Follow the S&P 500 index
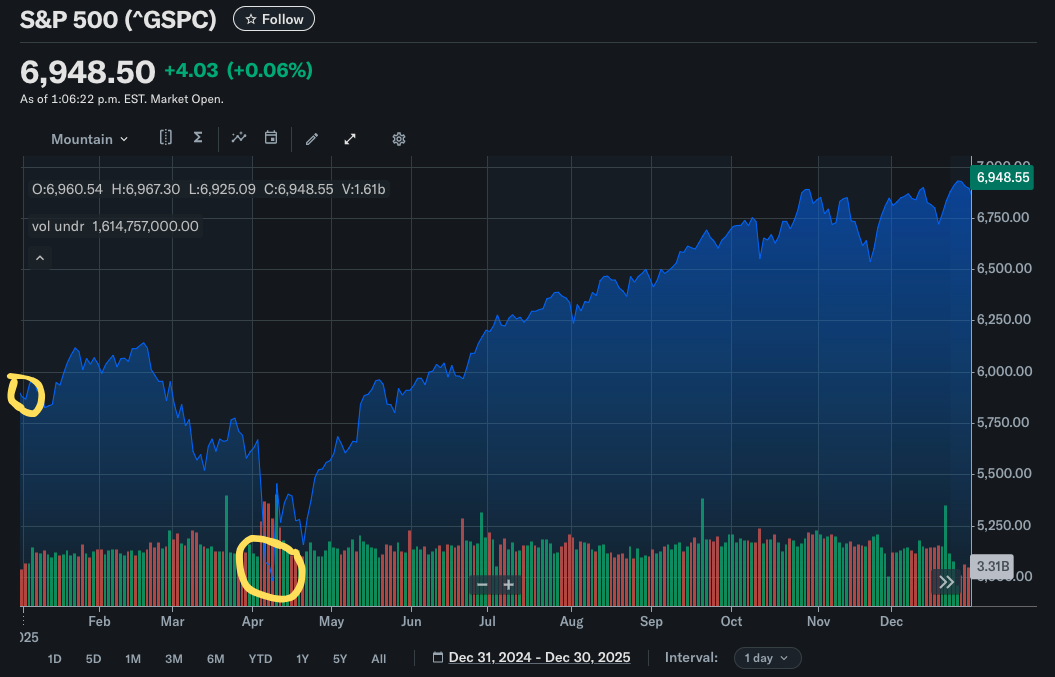This screenshot has width=1055, height=677. [x=274, y=20]
